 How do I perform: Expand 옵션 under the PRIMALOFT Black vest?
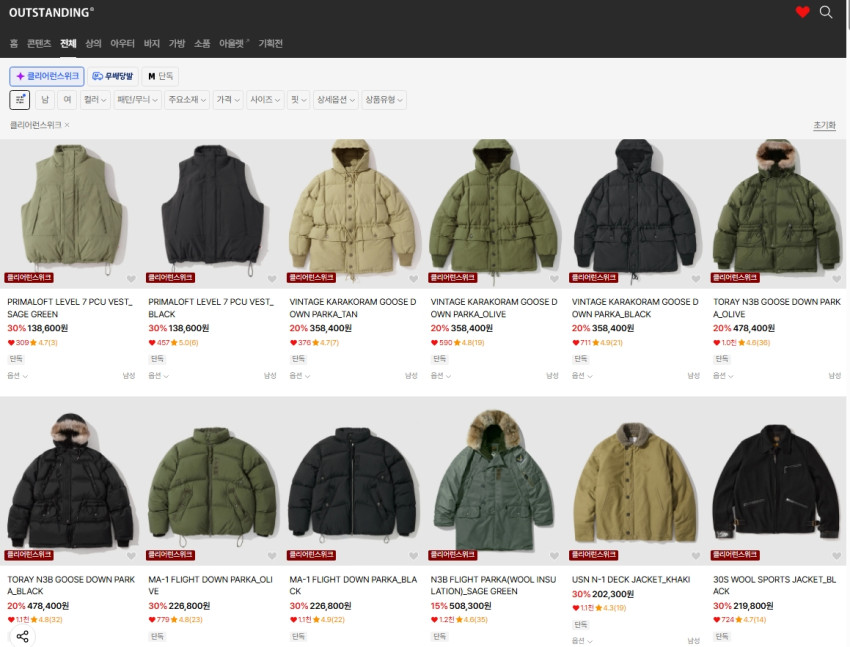tap(158, 376)
